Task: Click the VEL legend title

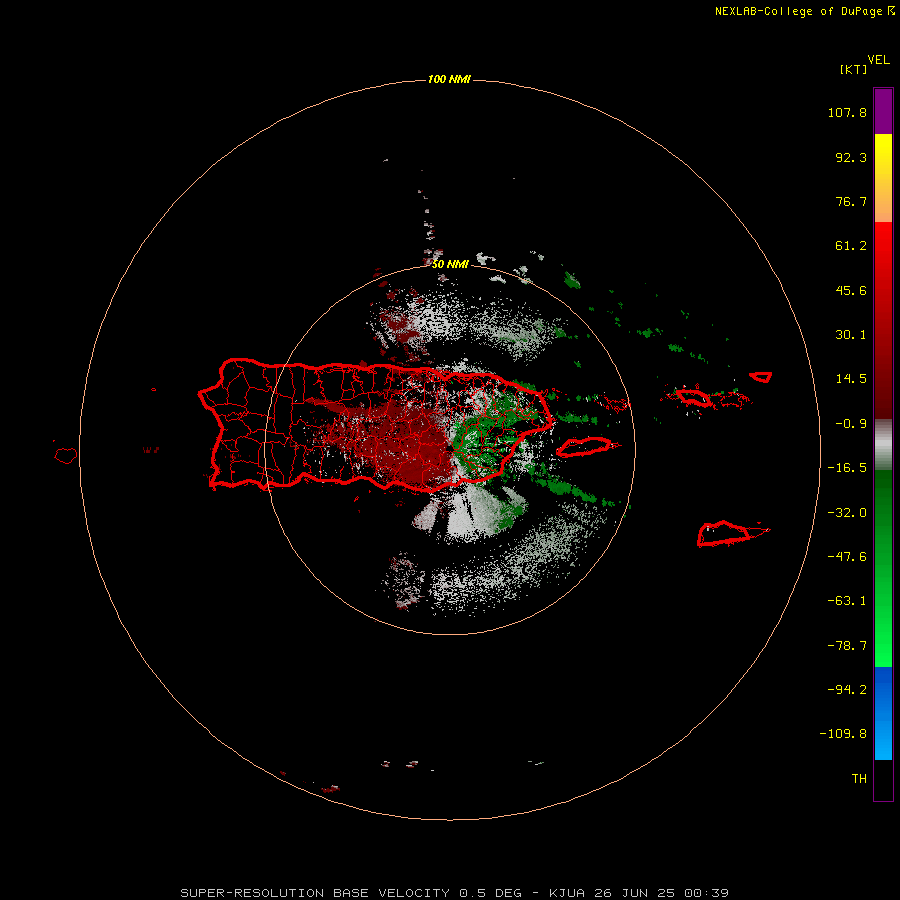Action: [x=878, y=60]
